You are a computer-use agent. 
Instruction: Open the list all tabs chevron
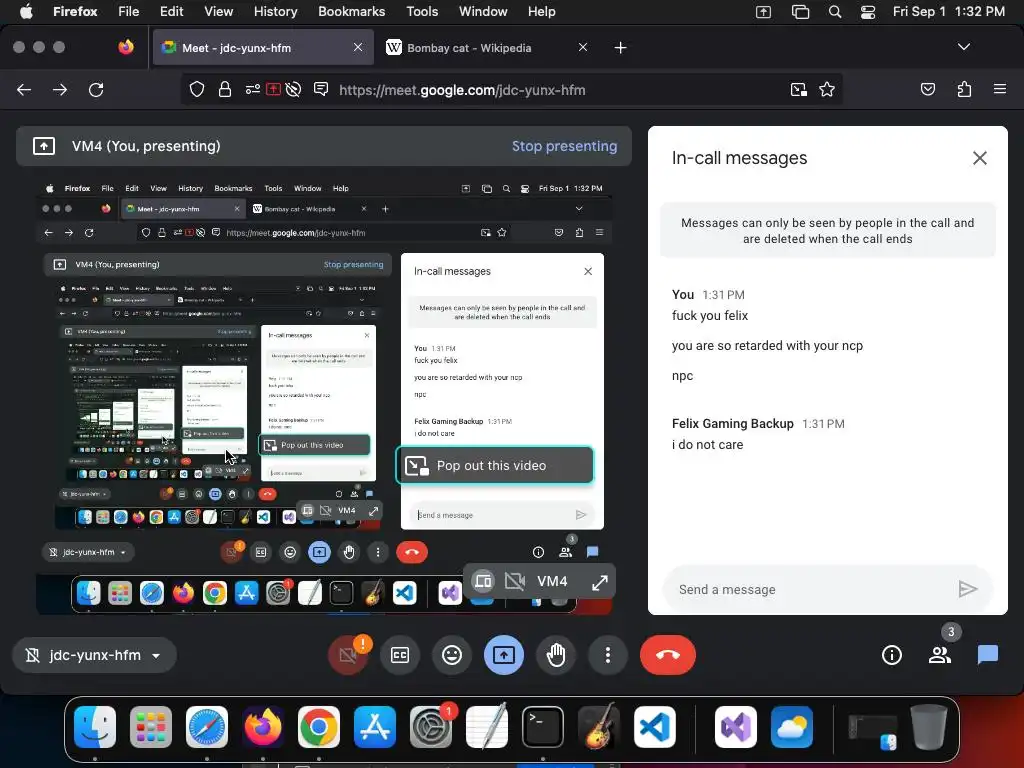963,47
